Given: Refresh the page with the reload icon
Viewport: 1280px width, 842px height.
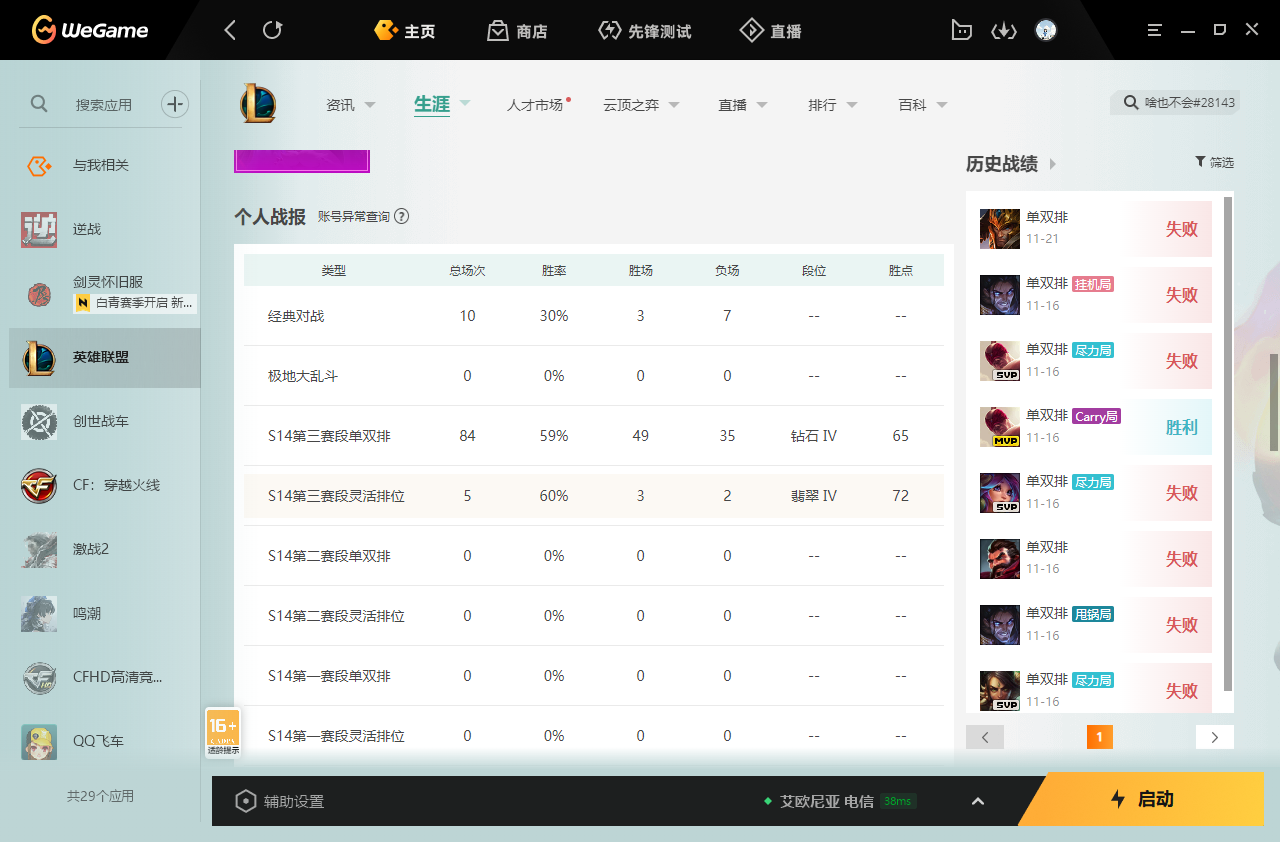Looking at the screenshot, I should [x=272, y=30].
